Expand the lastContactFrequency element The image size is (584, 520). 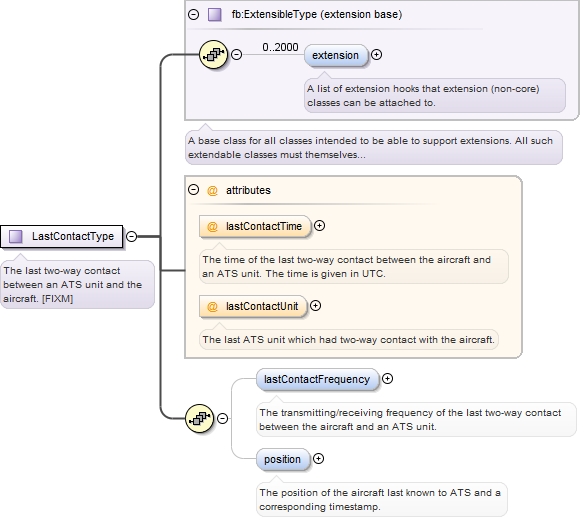coord(387,379)
